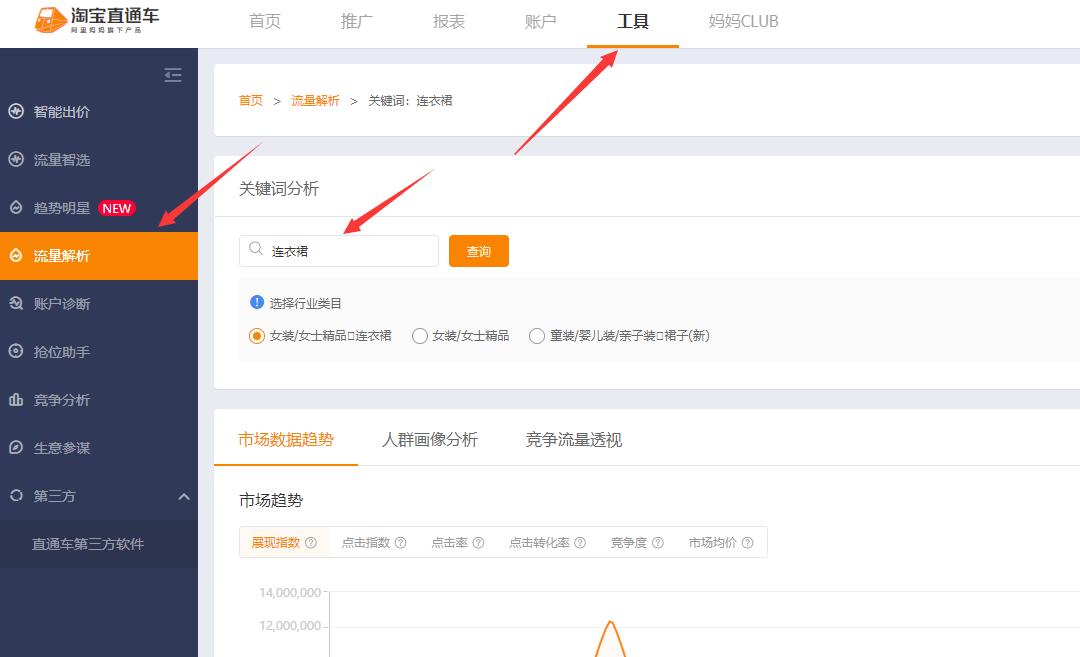
Task: Click the 趋势明星 NEW sidebar item
Action: (70, 208)
